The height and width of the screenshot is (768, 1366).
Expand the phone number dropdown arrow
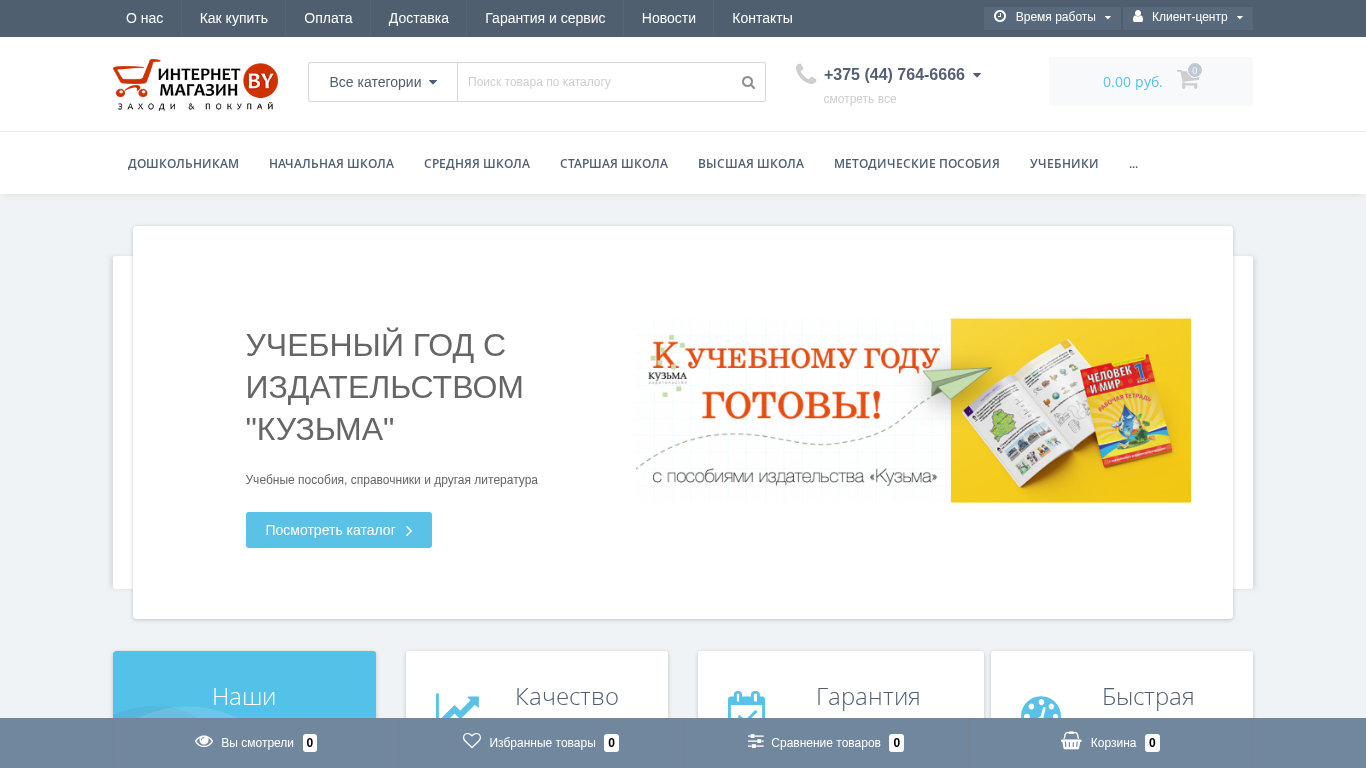click(977, 75)
